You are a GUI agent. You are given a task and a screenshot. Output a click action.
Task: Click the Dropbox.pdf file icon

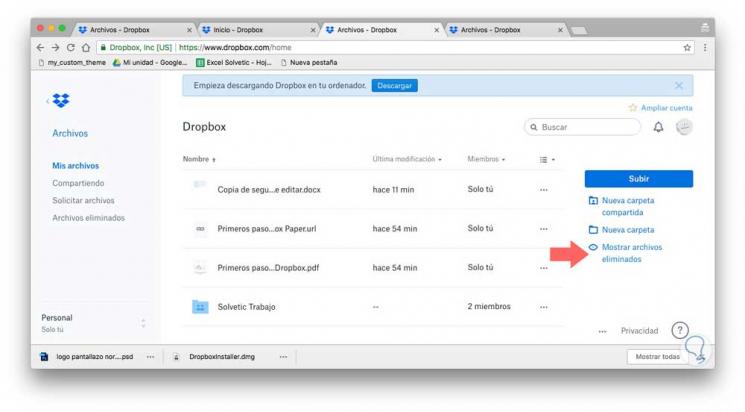click(x=200, y=268)
